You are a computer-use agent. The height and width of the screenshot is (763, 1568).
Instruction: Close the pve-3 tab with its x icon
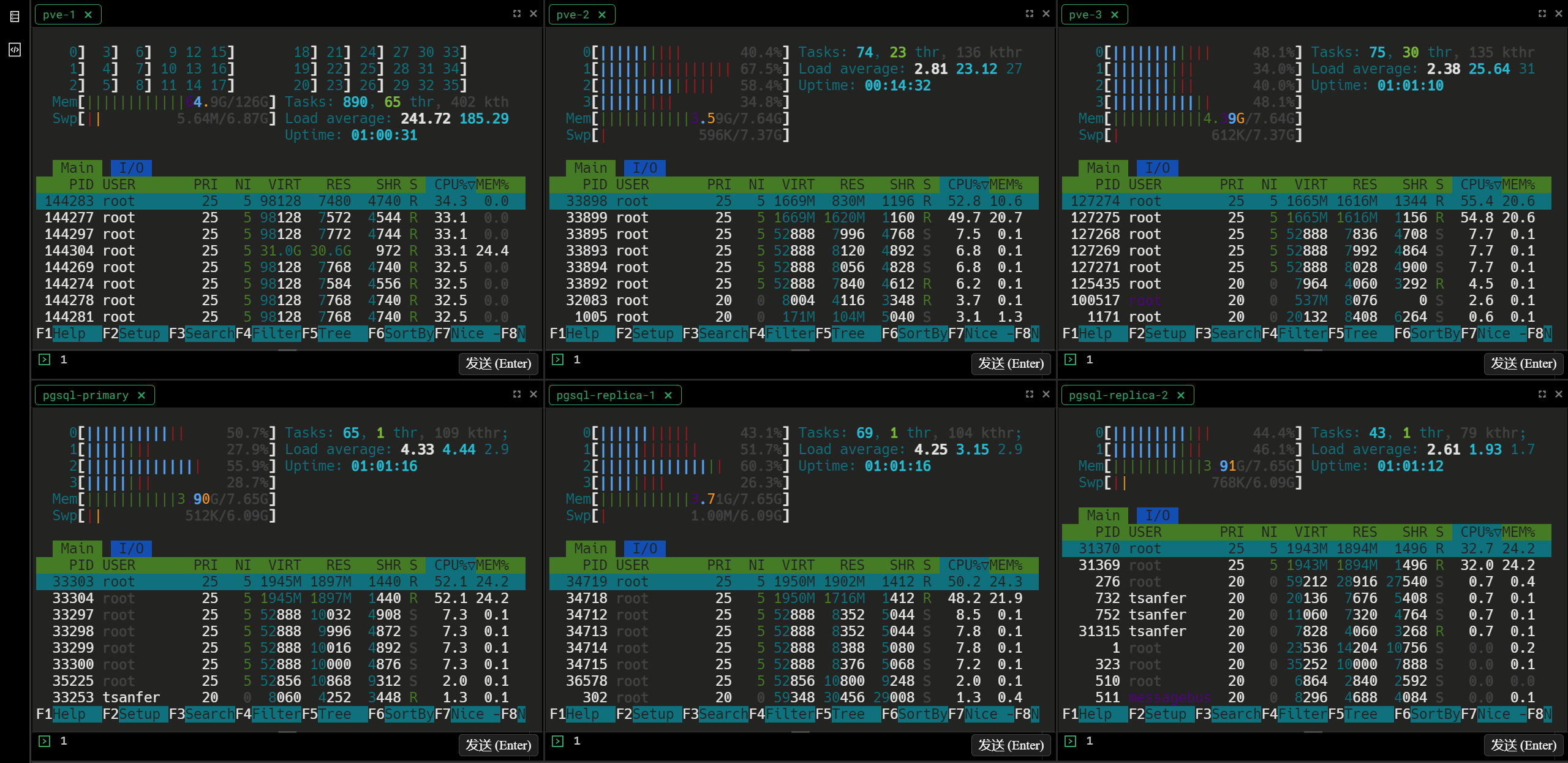click(1115, 15)
